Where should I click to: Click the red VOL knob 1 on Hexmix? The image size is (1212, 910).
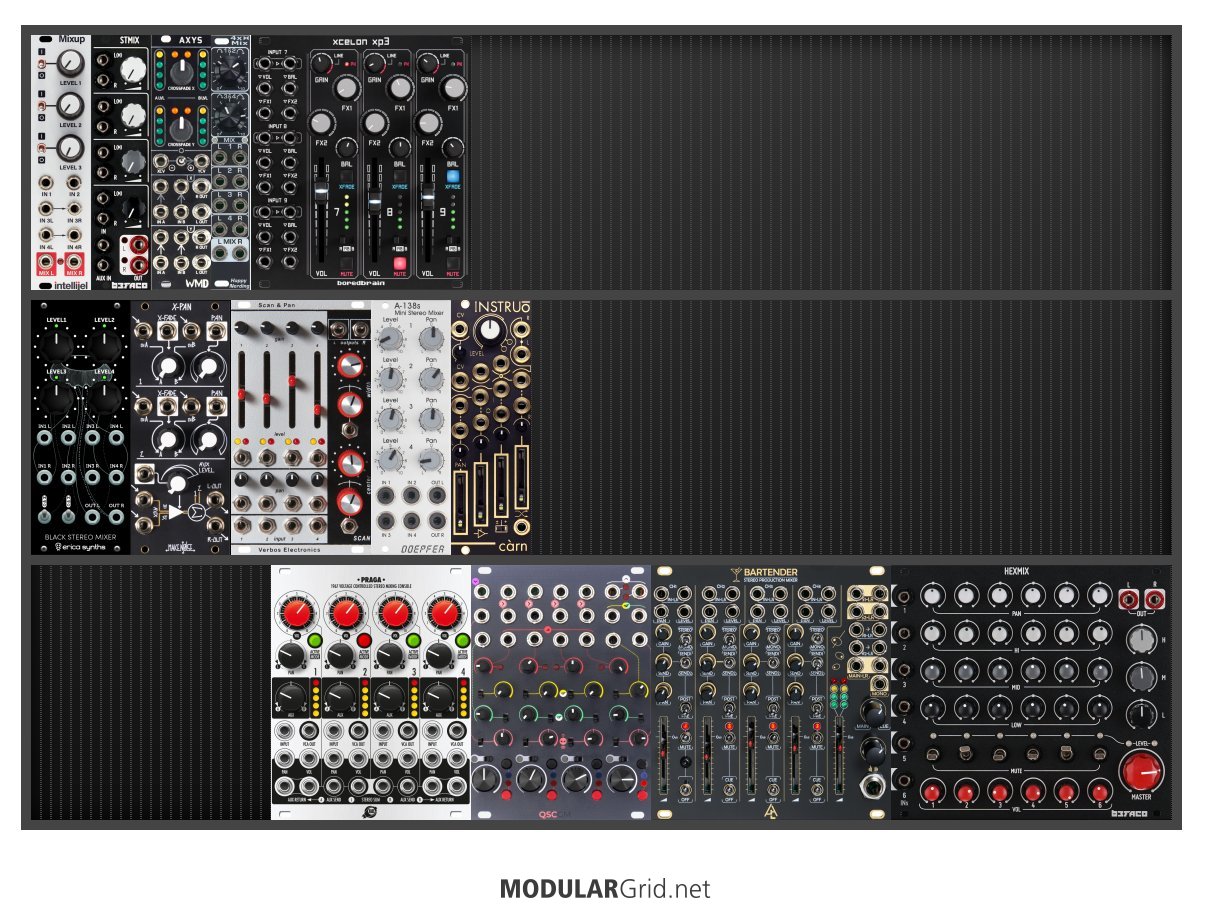click(932, 793)
